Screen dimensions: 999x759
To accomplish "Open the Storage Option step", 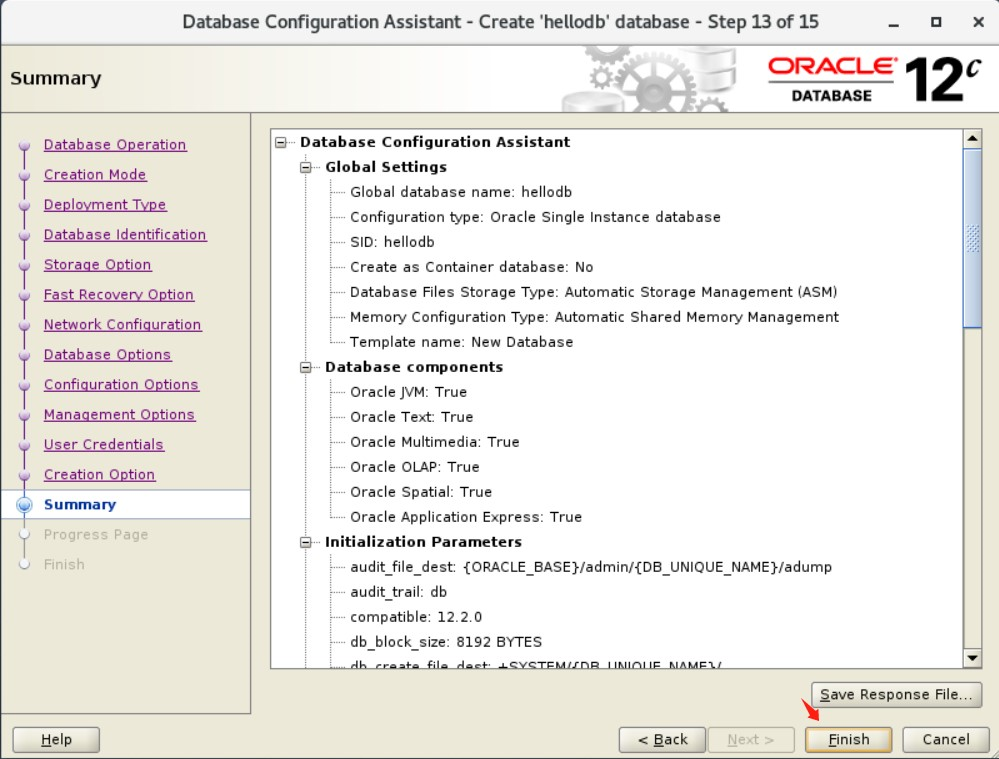I will click(x=97, y=264).
